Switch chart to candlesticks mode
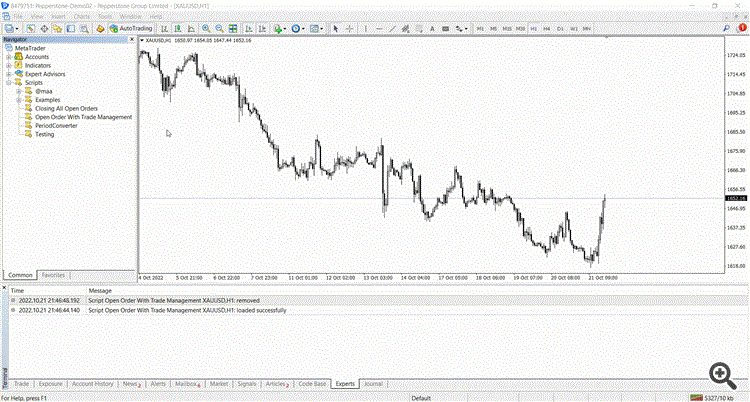This screenshot has width=750, height=402. click(177, 29)
